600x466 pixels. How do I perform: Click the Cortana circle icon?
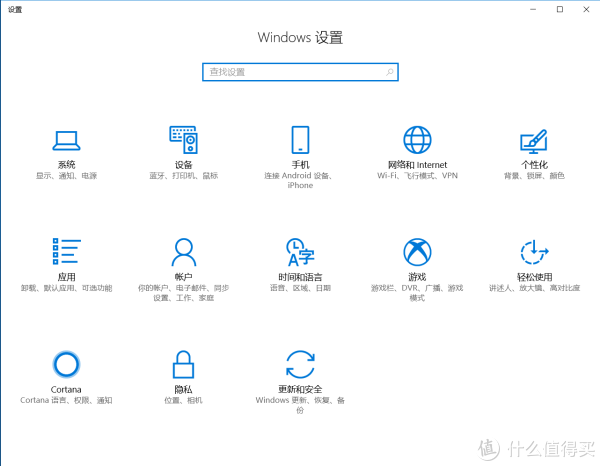[x=66, y=364]
